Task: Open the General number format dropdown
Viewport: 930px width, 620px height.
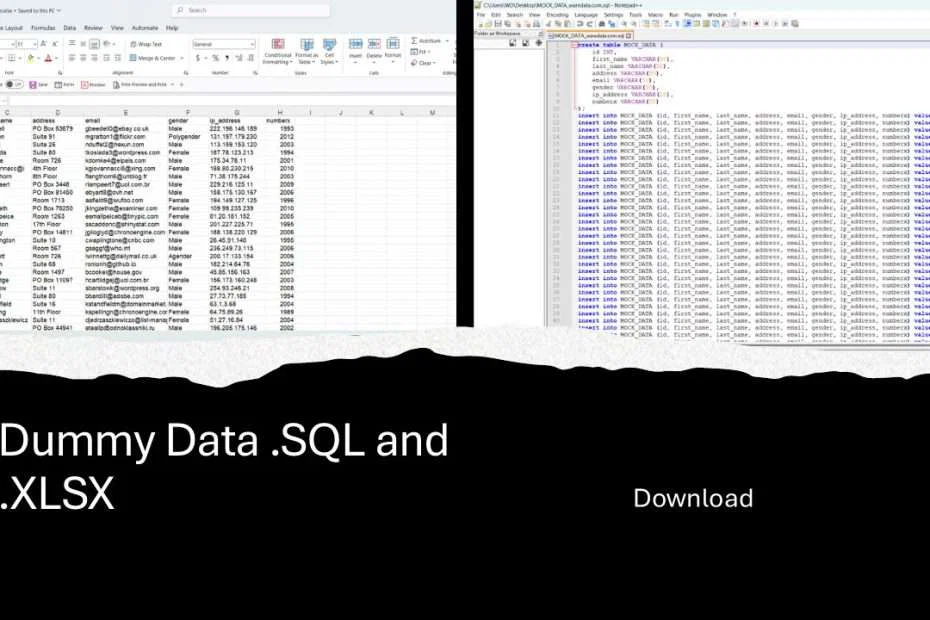Action: pos(222,44)
